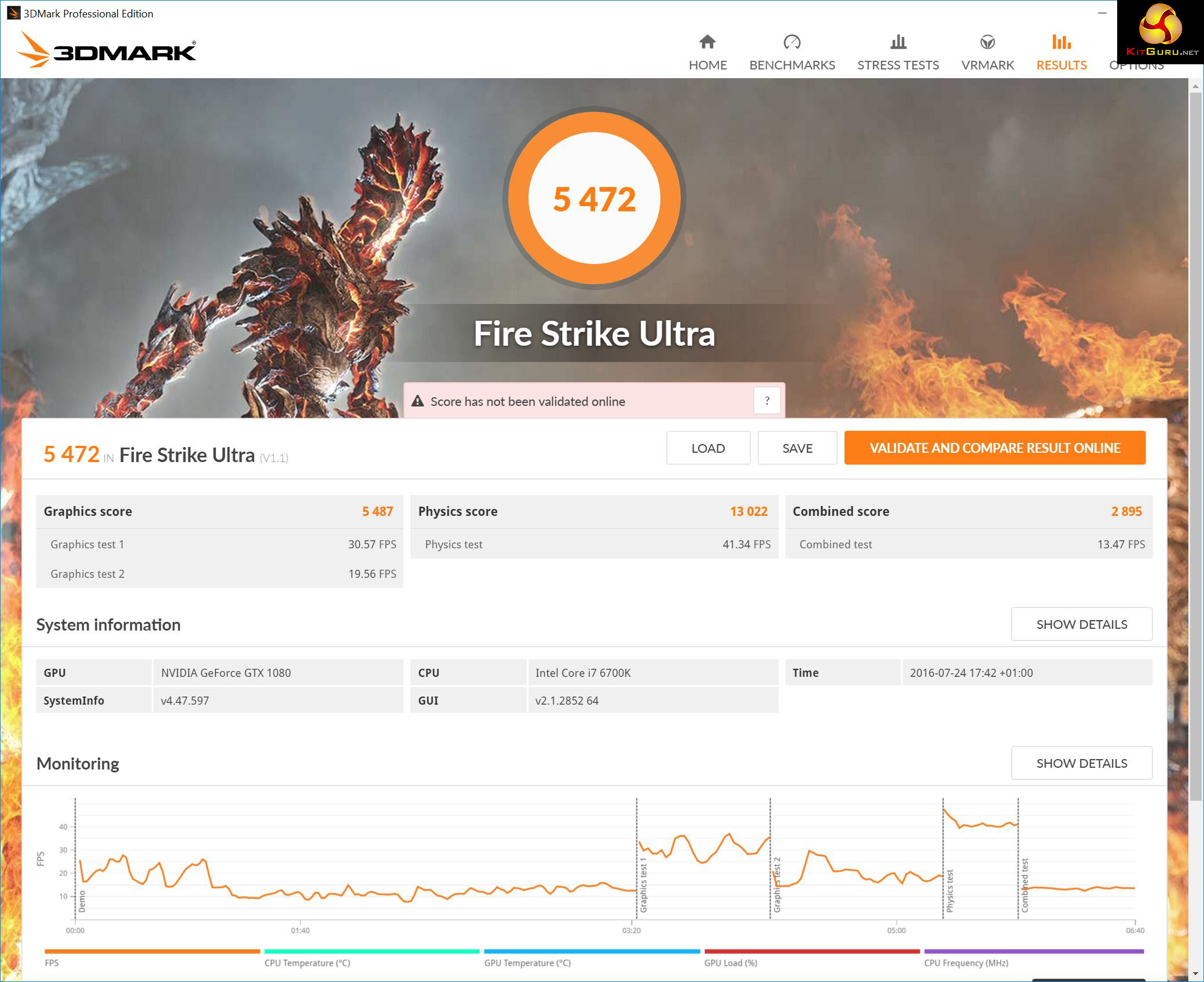1204x982 pixels.
Task: Open Benchmarks via the speedometer icon
Action: 792,42
